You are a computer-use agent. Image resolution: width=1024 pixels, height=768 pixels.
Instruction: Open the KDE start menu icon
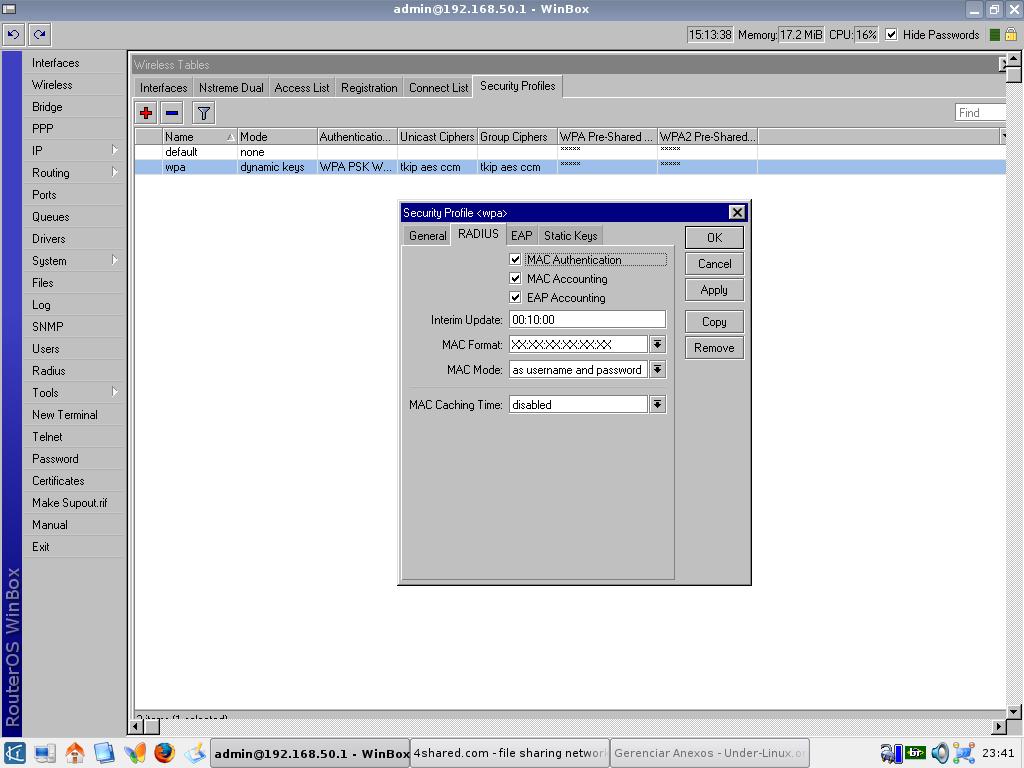point(14,753)
